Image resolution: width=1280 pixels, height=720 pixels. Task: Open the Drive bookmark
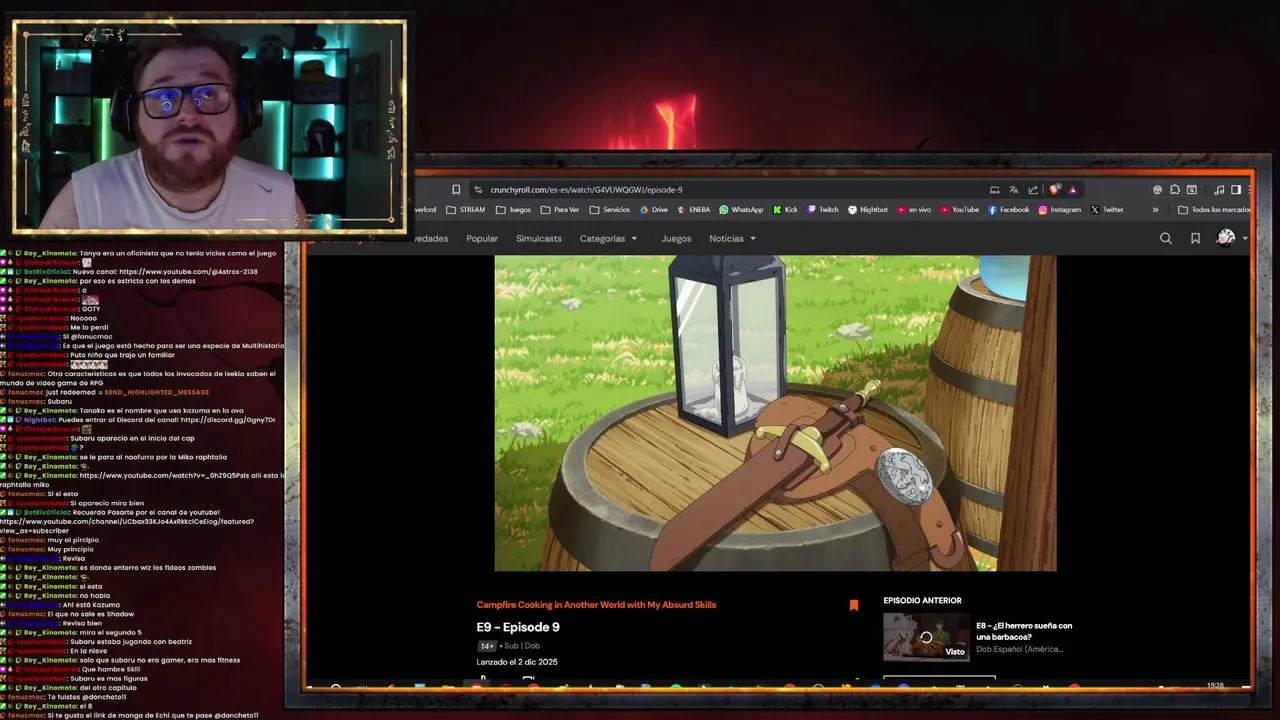click(x=654, y=210)
